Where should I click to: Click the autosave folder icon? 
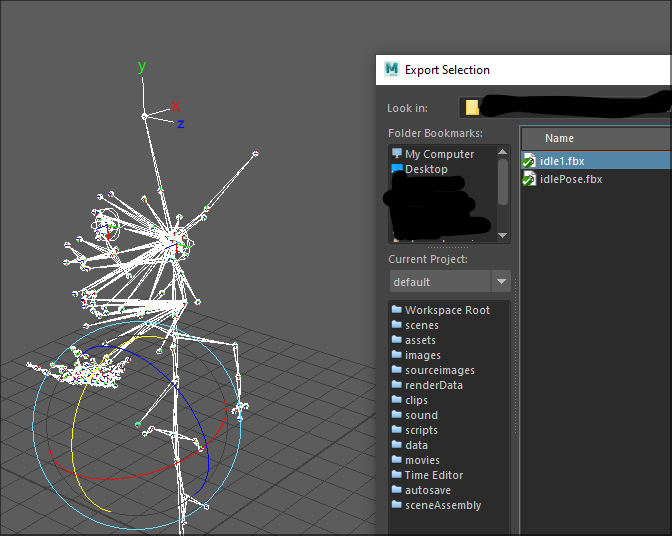pyautogui.click(x=397, y=489)
